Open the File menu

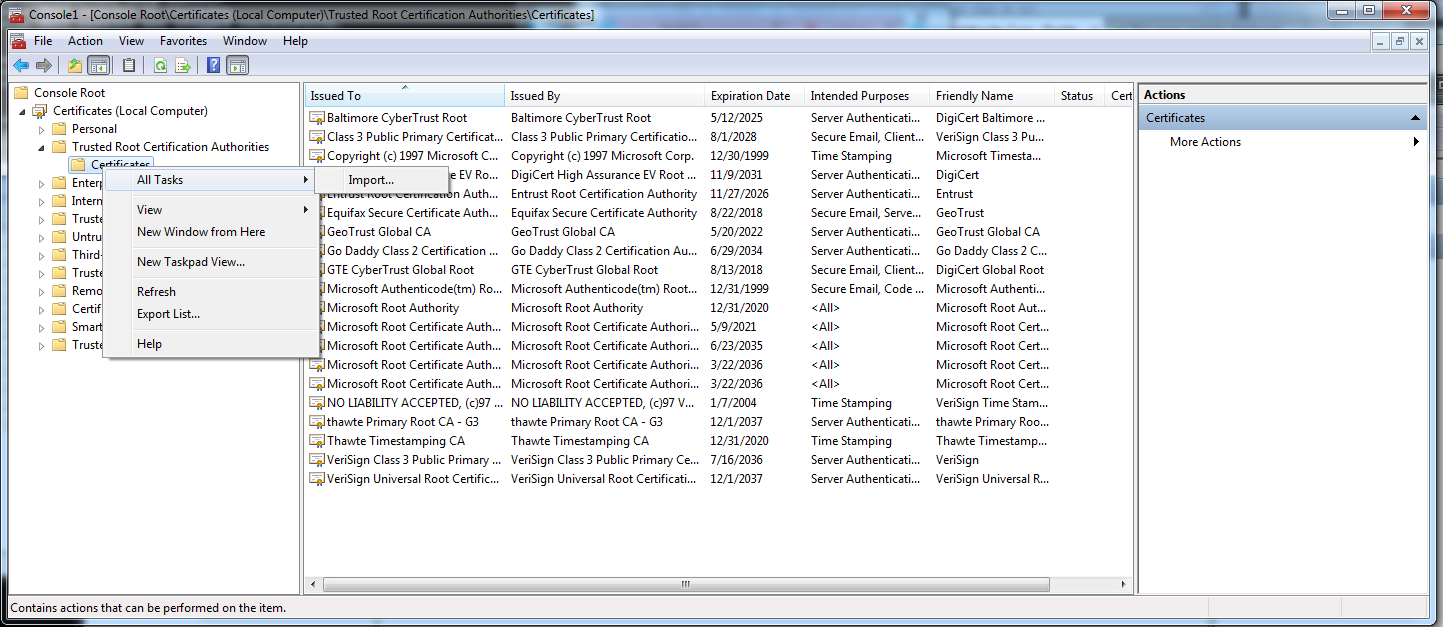43,41
